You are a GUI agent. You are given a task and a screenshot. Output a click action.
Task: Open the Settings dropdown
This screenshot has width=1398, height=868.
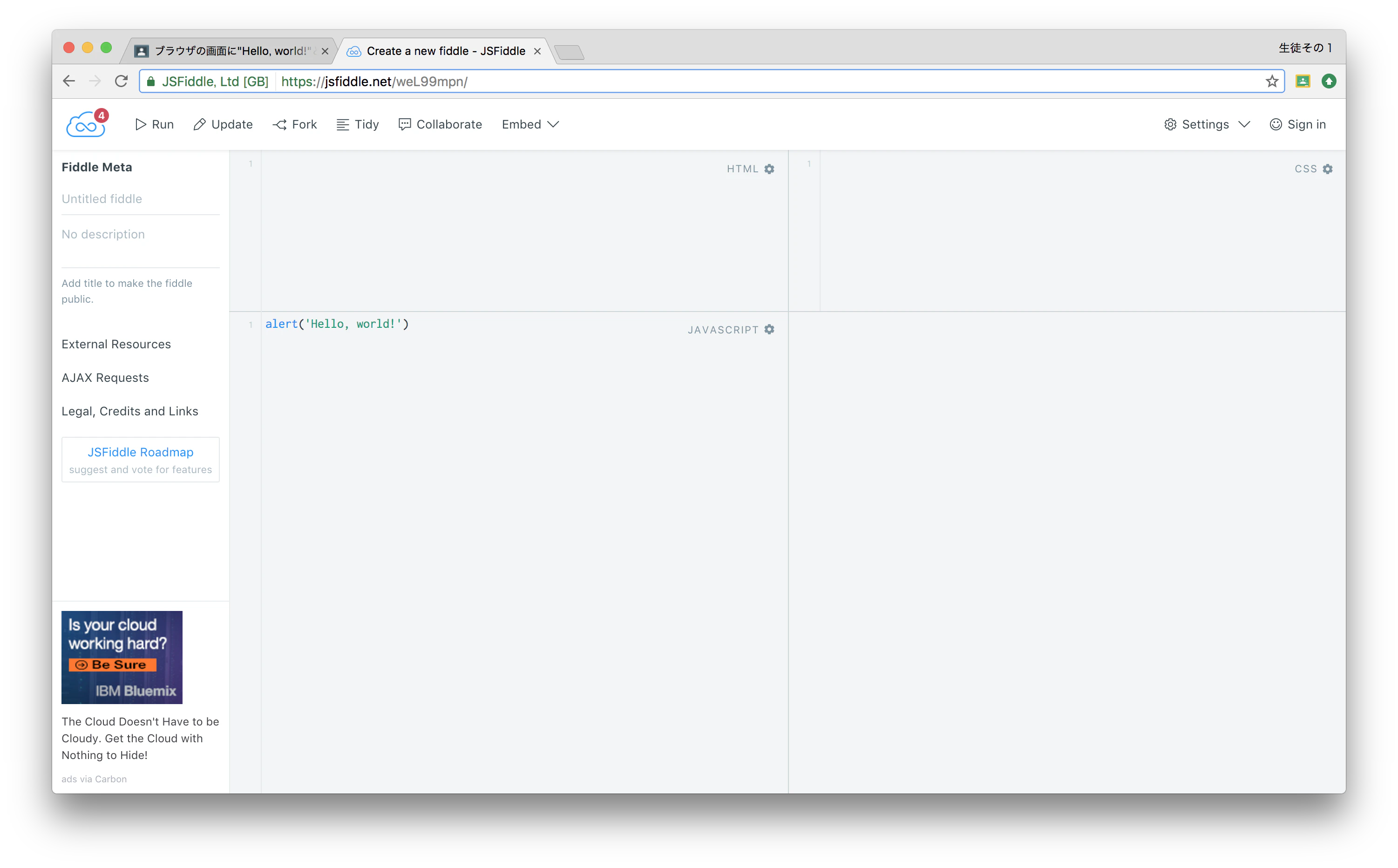point(1207,125)
